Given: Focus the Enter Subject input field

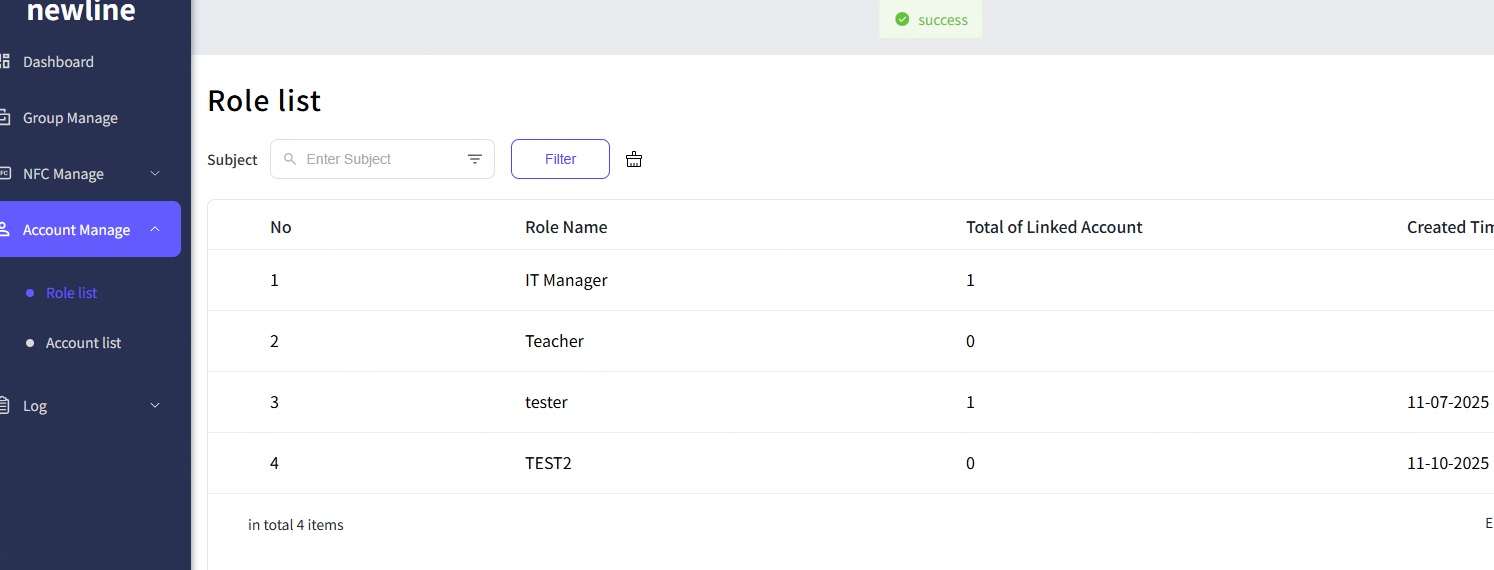Looking at the screenshot, I should click(380, 159).
